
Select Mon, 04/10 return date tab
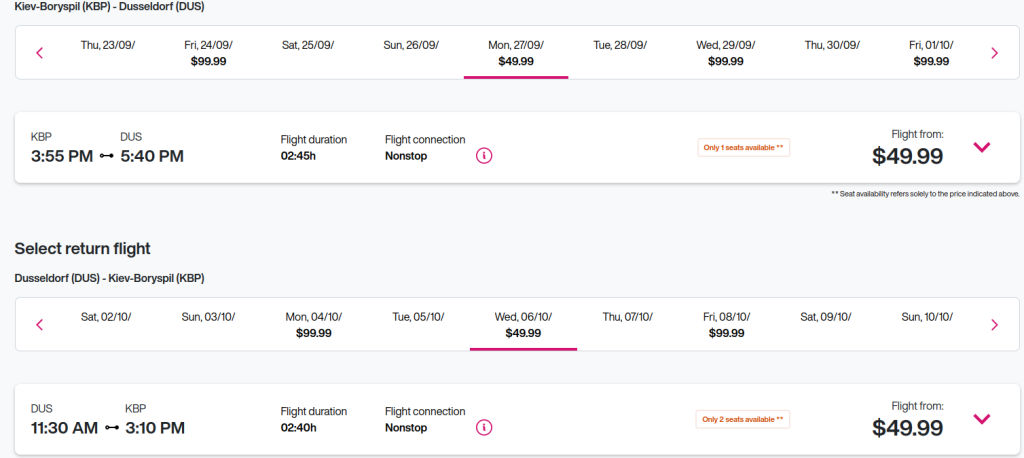click(313, 324)
